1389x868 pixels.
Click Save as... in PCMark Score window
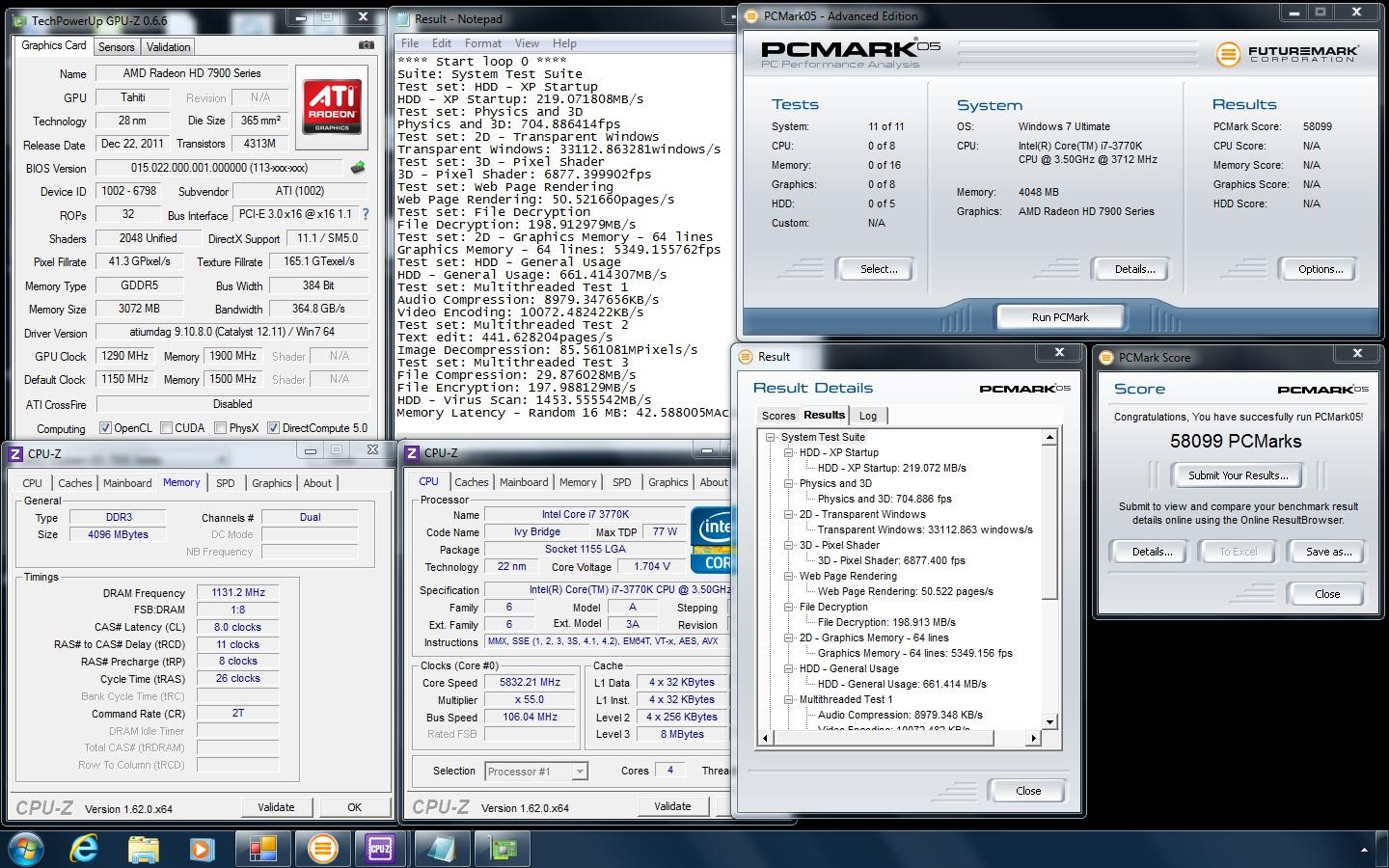pyautogui.click(x=1328, y=552)
